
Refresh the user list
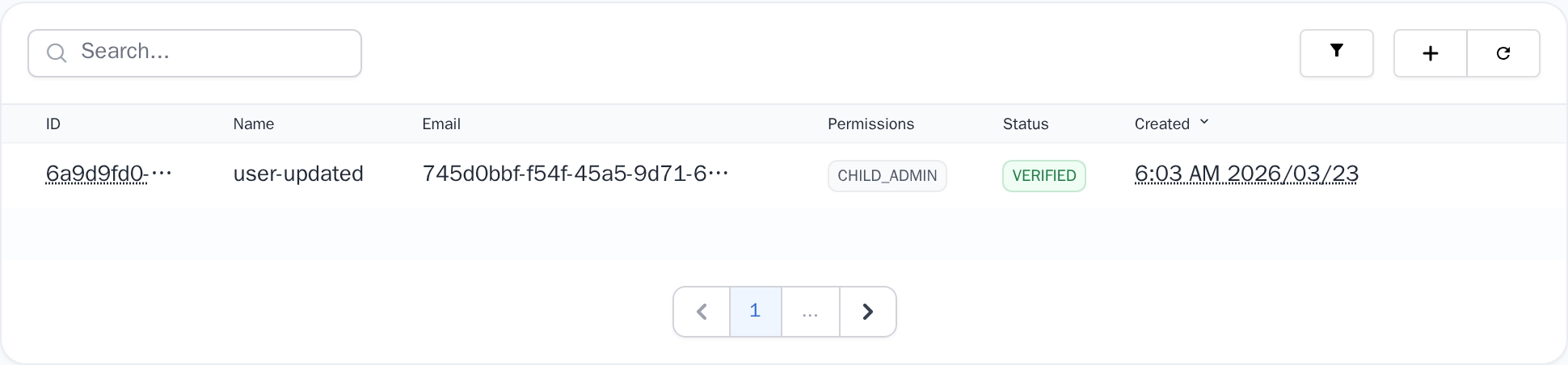1503,53
